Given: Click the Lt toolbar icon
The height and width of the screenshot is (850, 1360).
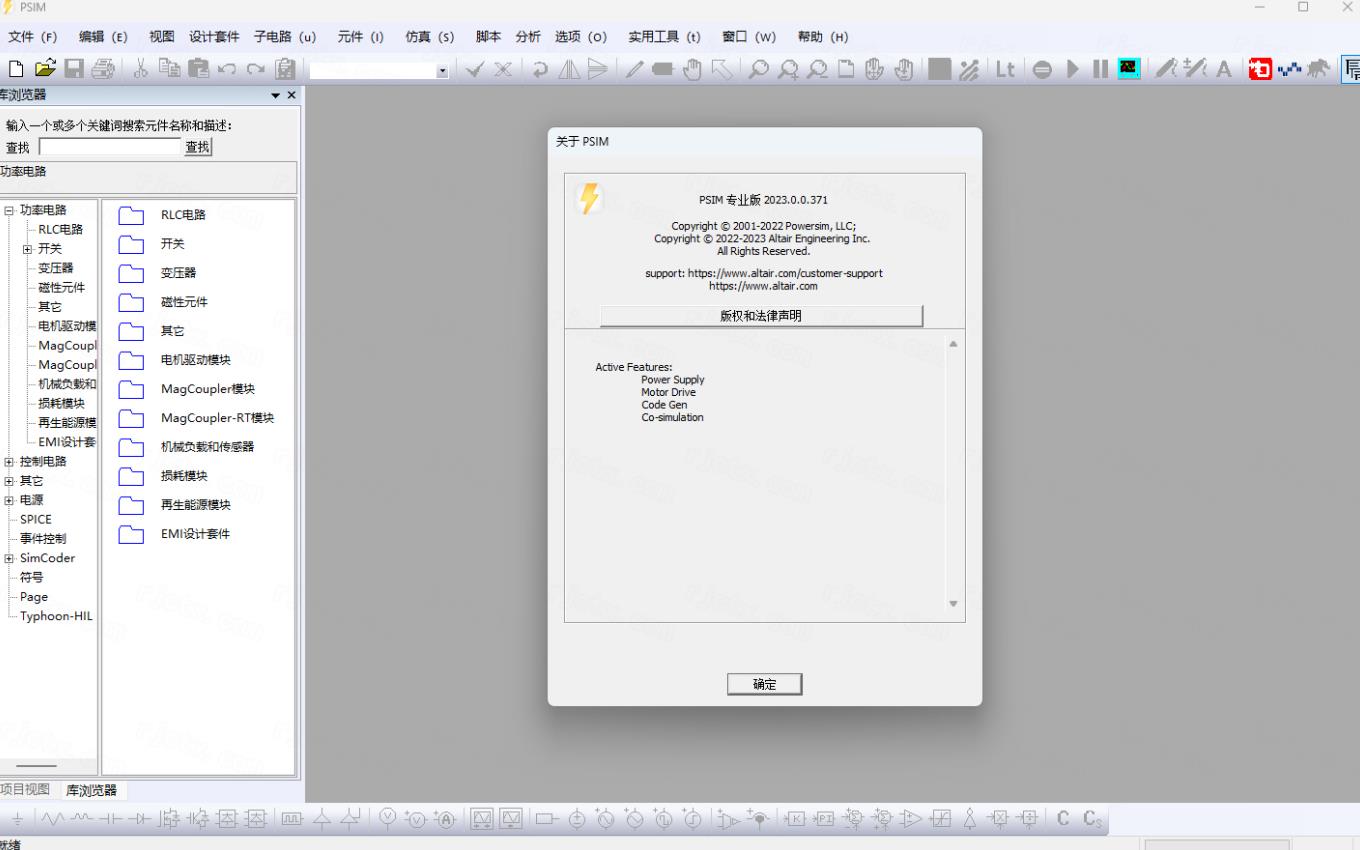Looking at the screenshot, I should coord(1005,69).
